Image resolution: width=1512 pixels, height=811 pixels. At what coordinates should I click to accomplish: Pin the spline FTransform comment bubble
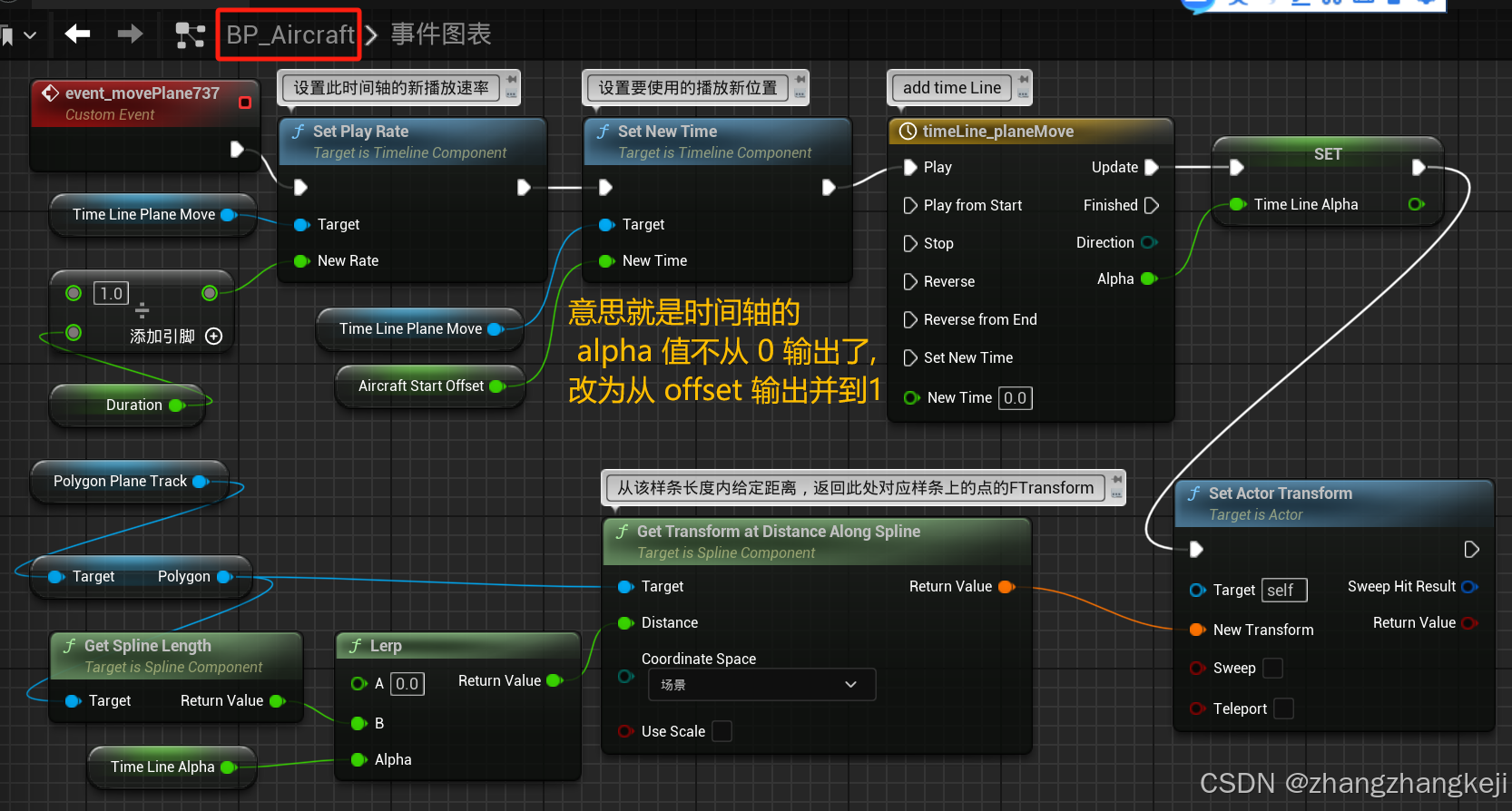[x=1117, y=480]
